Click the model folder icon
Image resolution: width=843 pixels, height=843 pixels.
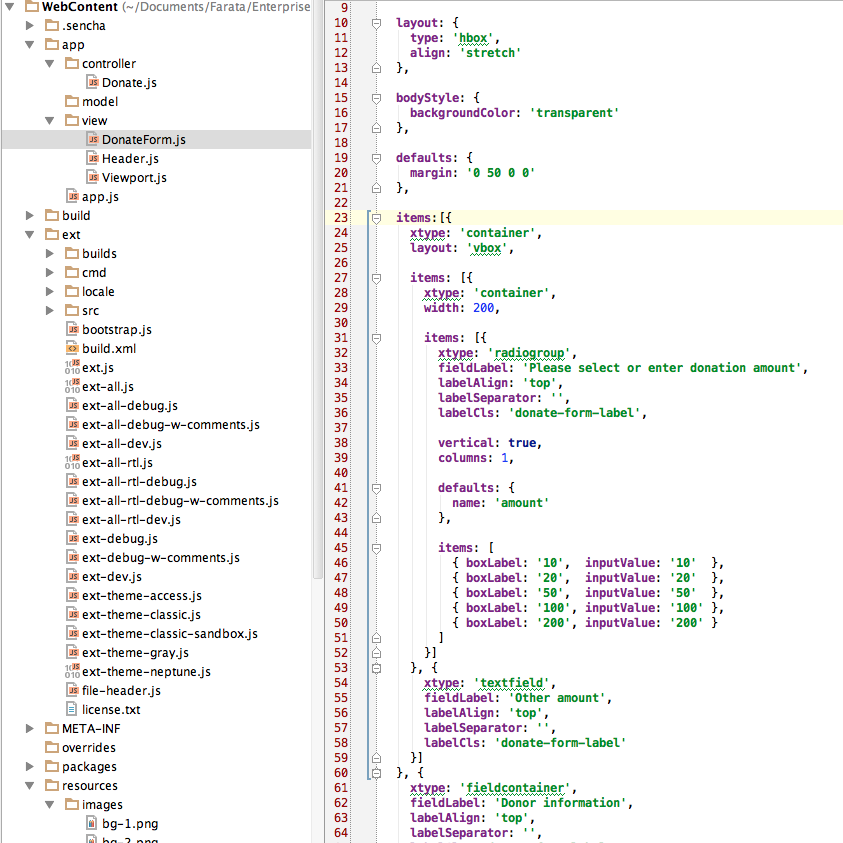72,102
